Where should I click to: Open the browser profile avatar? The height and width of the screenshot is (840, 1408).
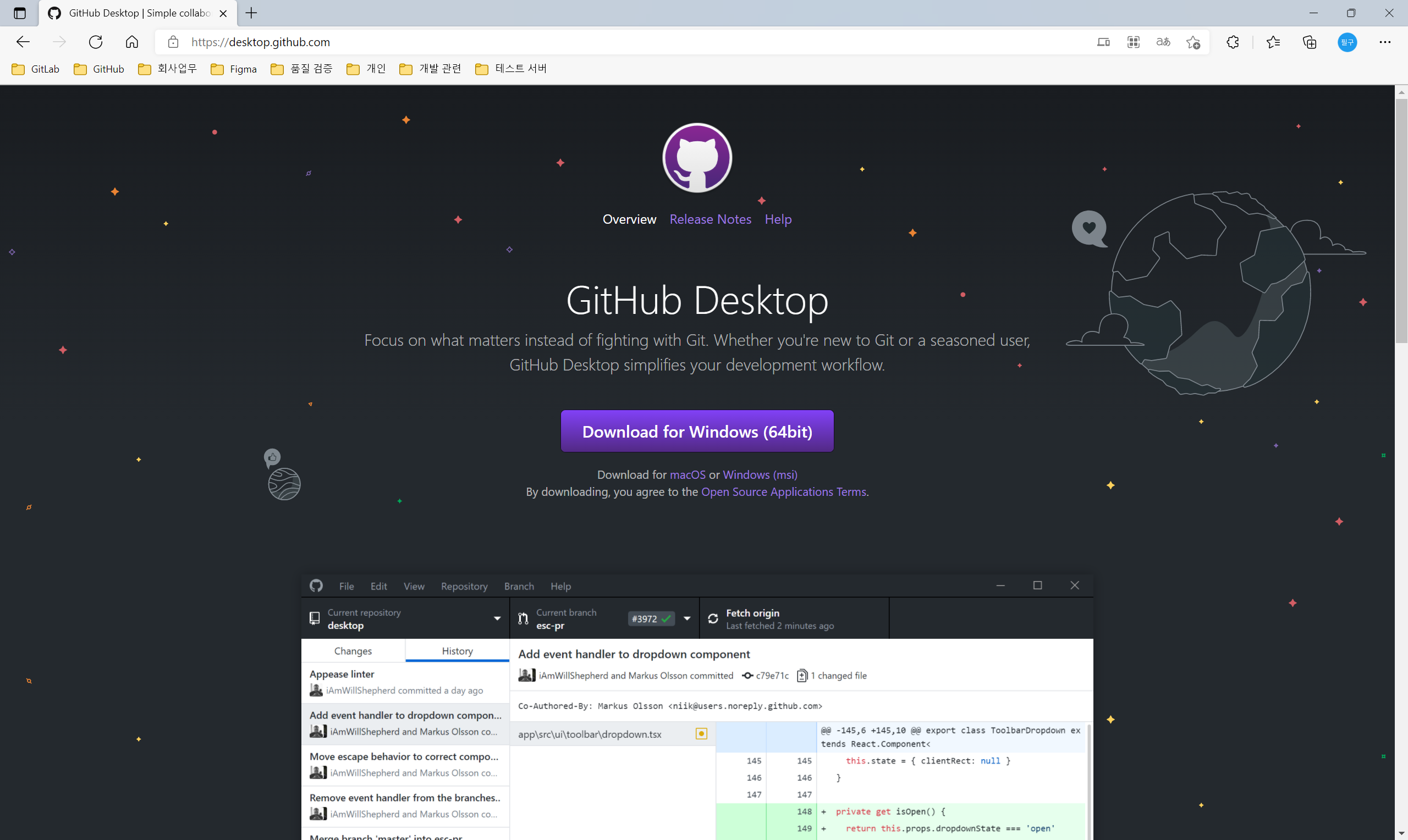[1347, 42]
